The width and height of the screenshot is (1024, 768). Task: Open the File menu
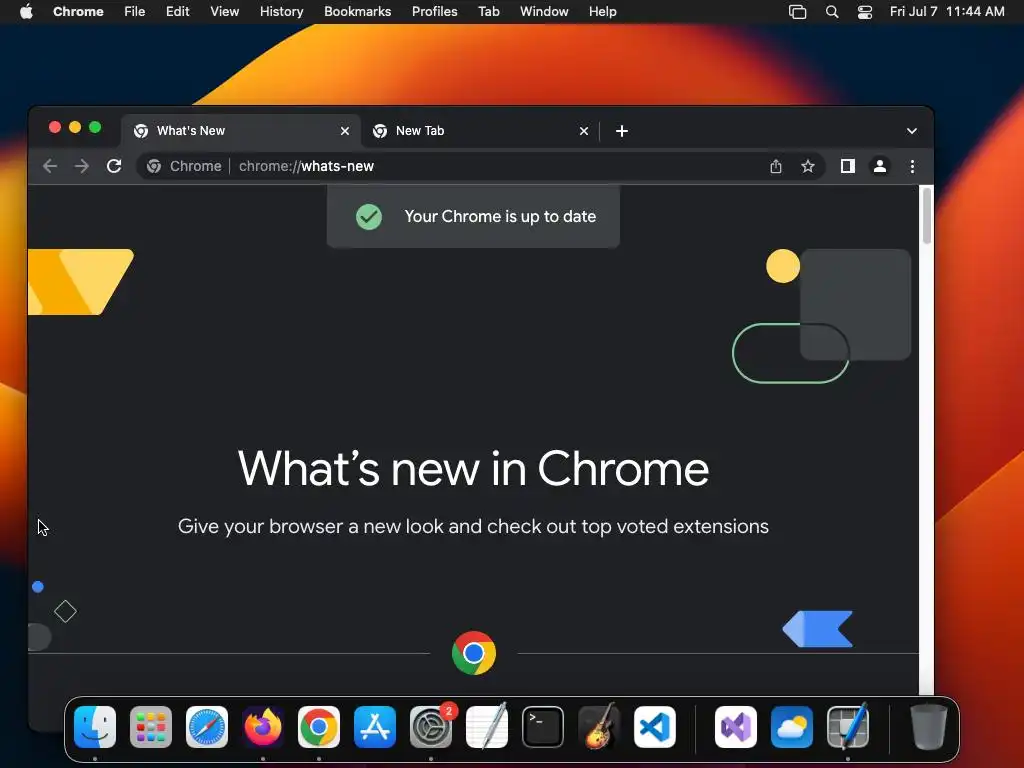pos(135,12)
